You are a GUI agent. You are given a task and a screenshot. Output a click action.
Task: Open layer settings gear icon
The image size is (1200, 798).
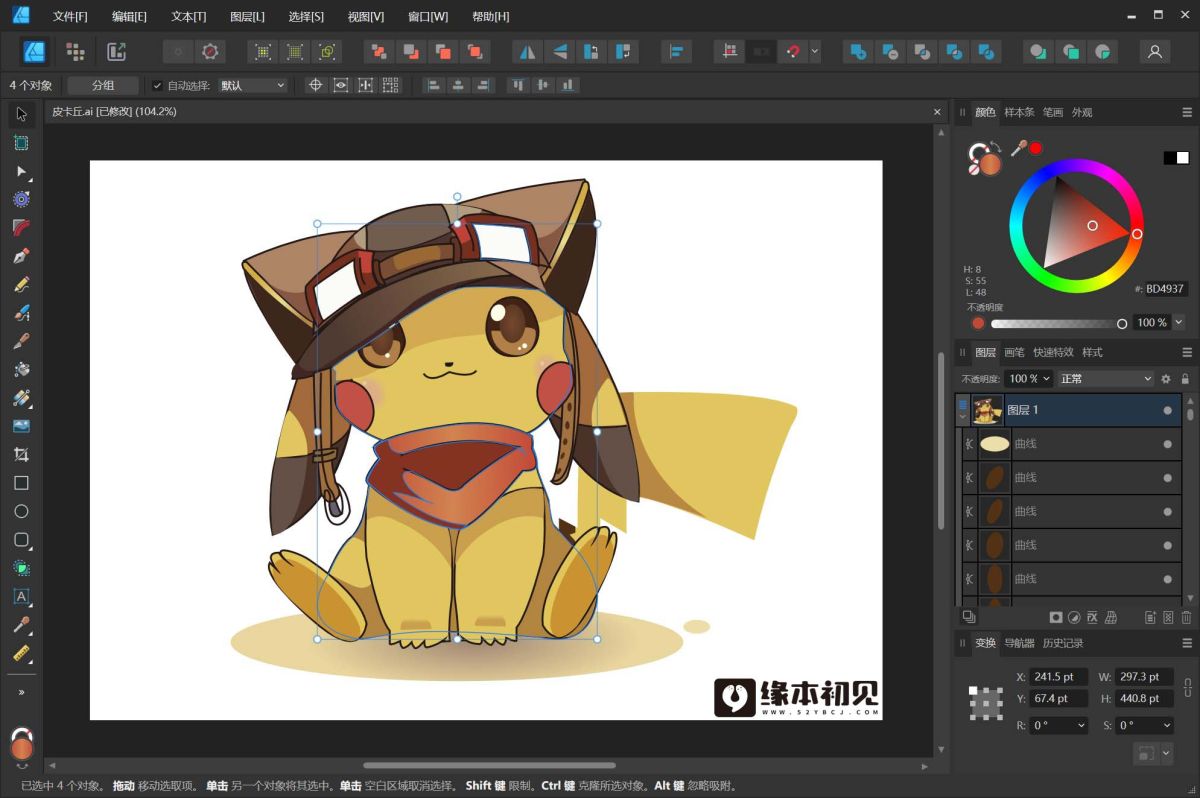tap(1165, 379)
